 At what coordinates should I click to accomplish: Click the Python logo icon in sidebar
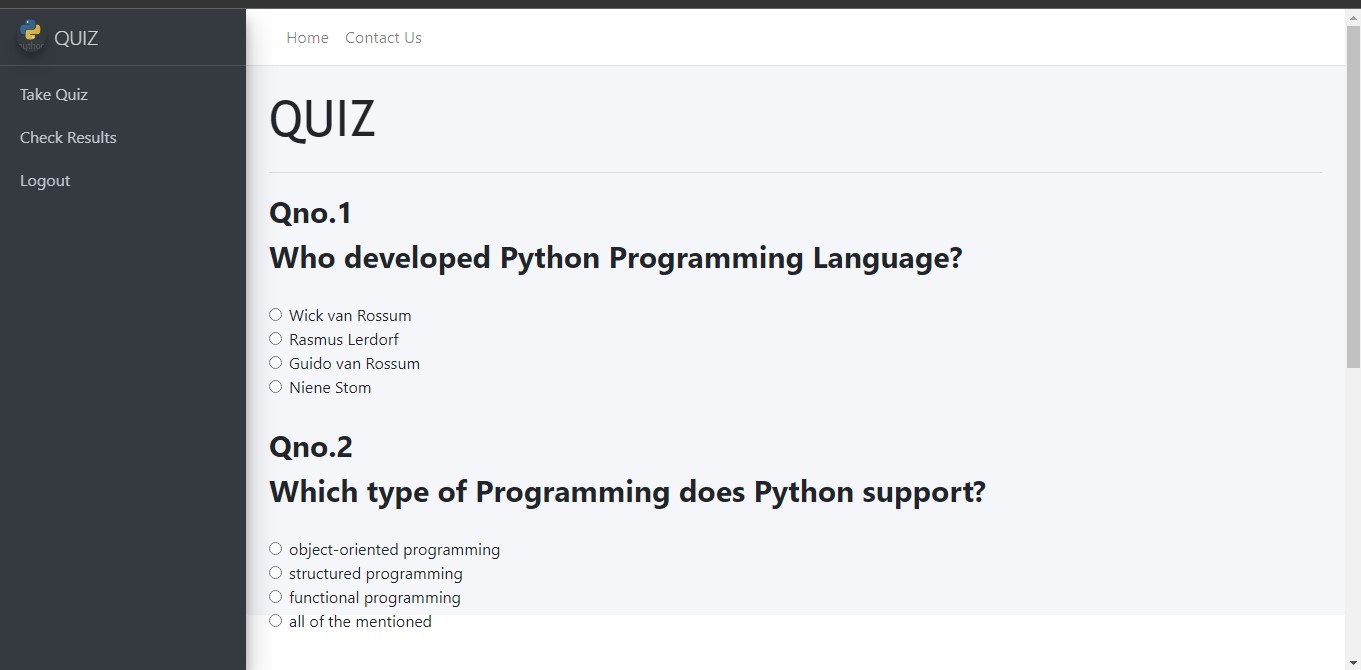point(31,36)
